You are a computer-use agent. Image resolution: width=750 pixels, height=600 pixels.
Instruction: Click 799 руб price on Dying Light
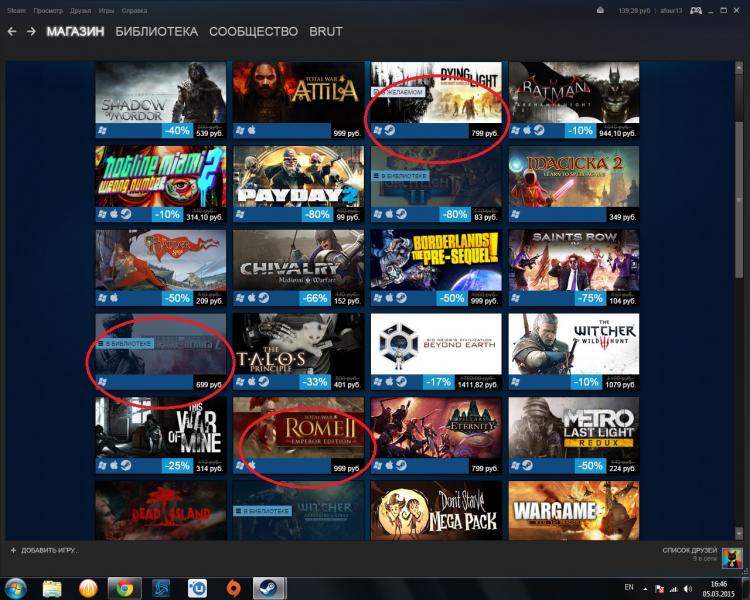[x=485, y=133]
